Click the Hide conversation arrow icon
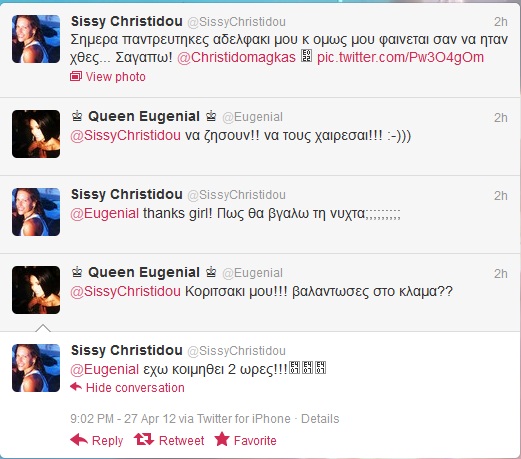 pyautogui.click(x=76, y=387)
